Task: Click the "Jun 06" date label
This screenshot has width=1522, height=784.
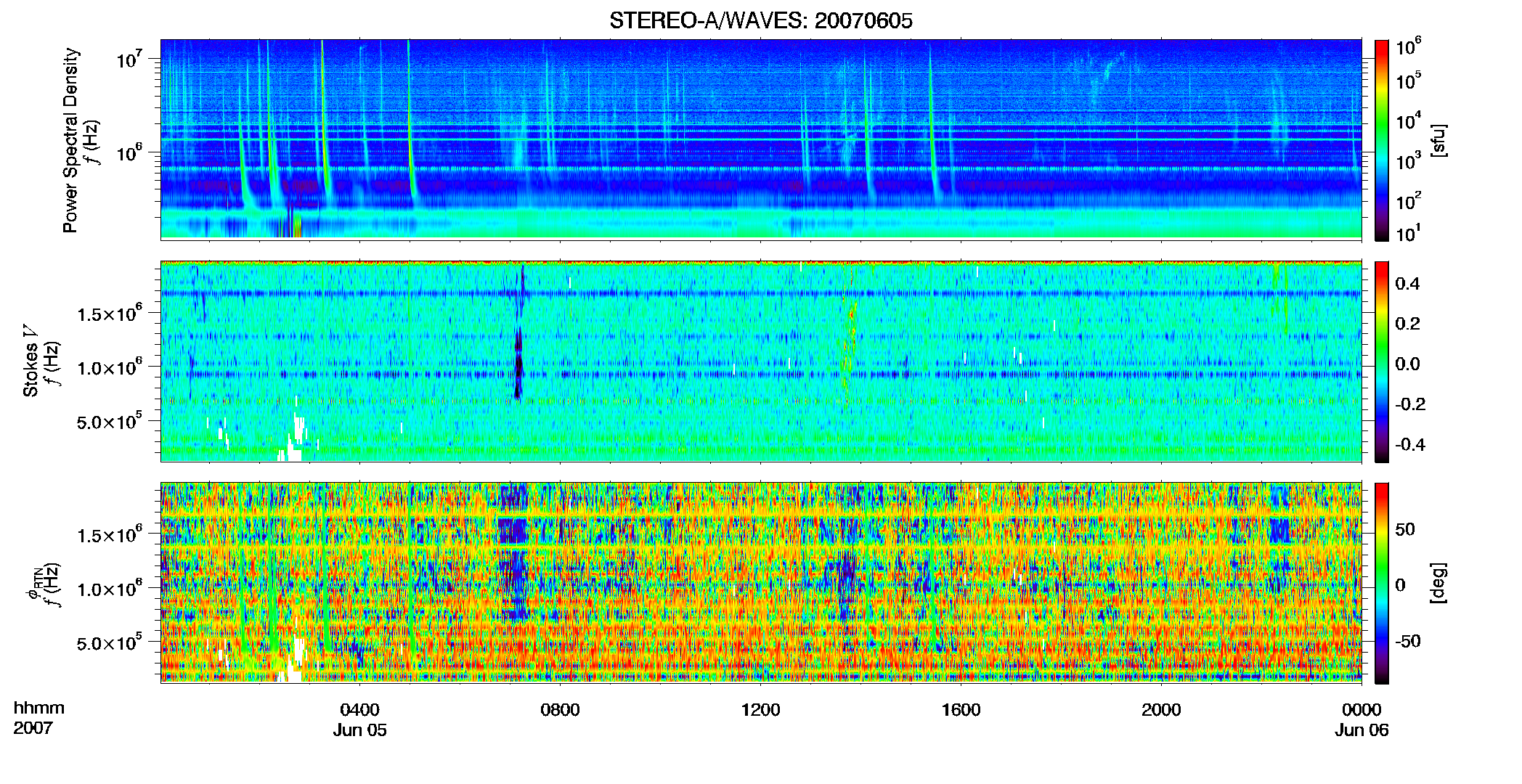Action: pos(1362,730)
